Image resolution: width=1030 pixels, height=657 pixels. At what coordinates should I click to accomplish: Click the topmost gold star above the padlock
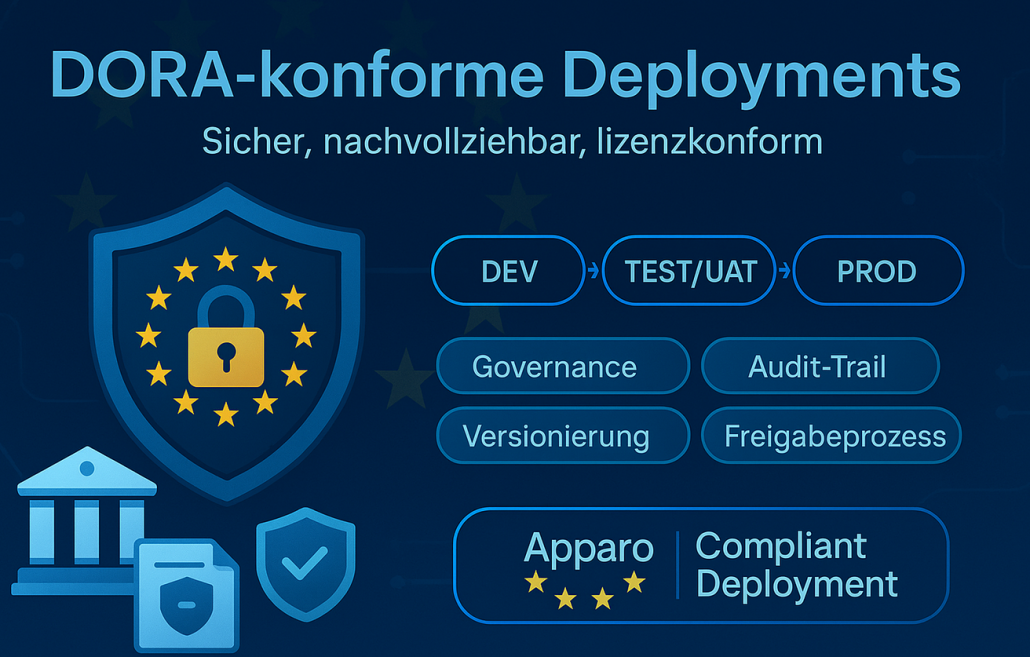coord(226,260)
